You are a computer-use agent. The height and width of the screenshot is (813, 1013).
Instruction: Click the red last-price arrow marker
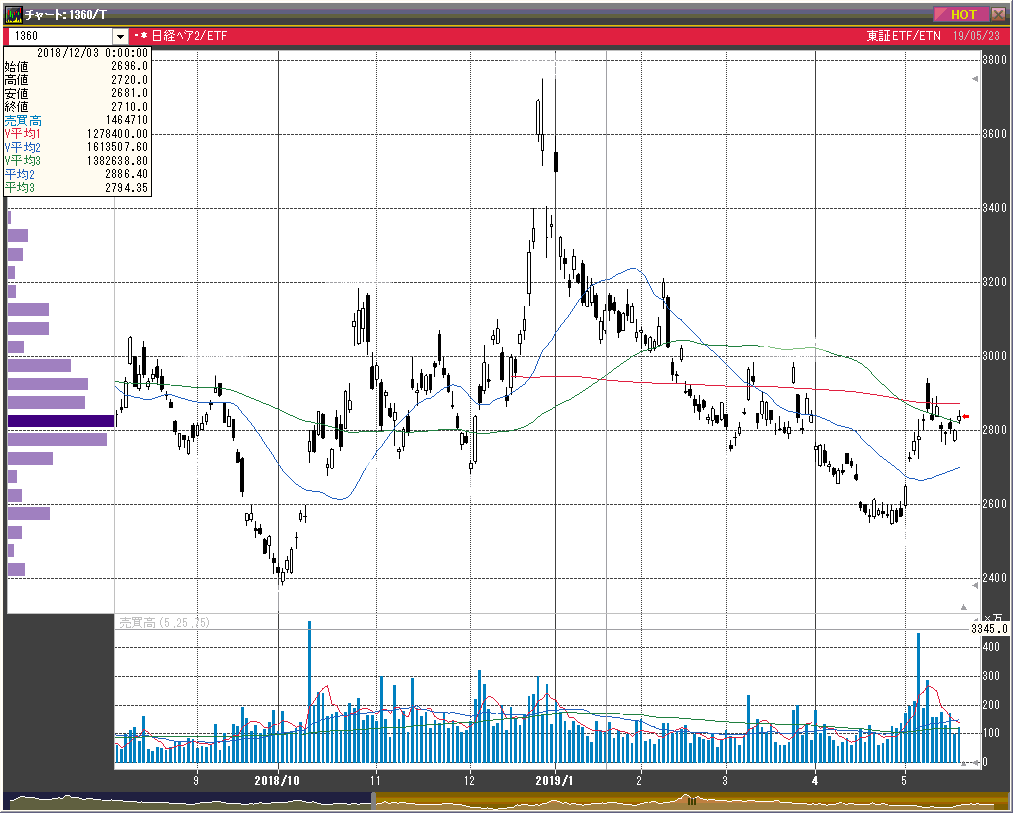pos(965,416)
